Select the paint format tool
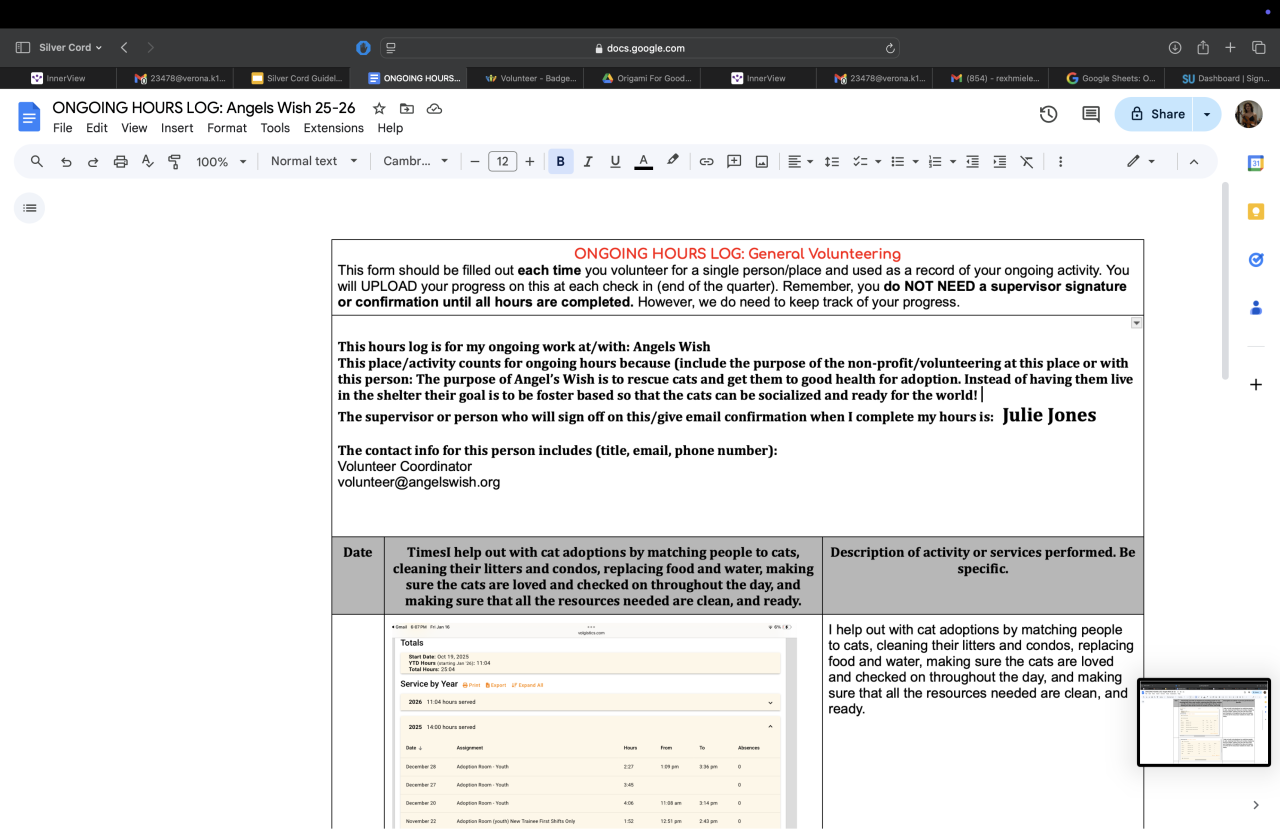1280x829 pixels. coord(175,161)
